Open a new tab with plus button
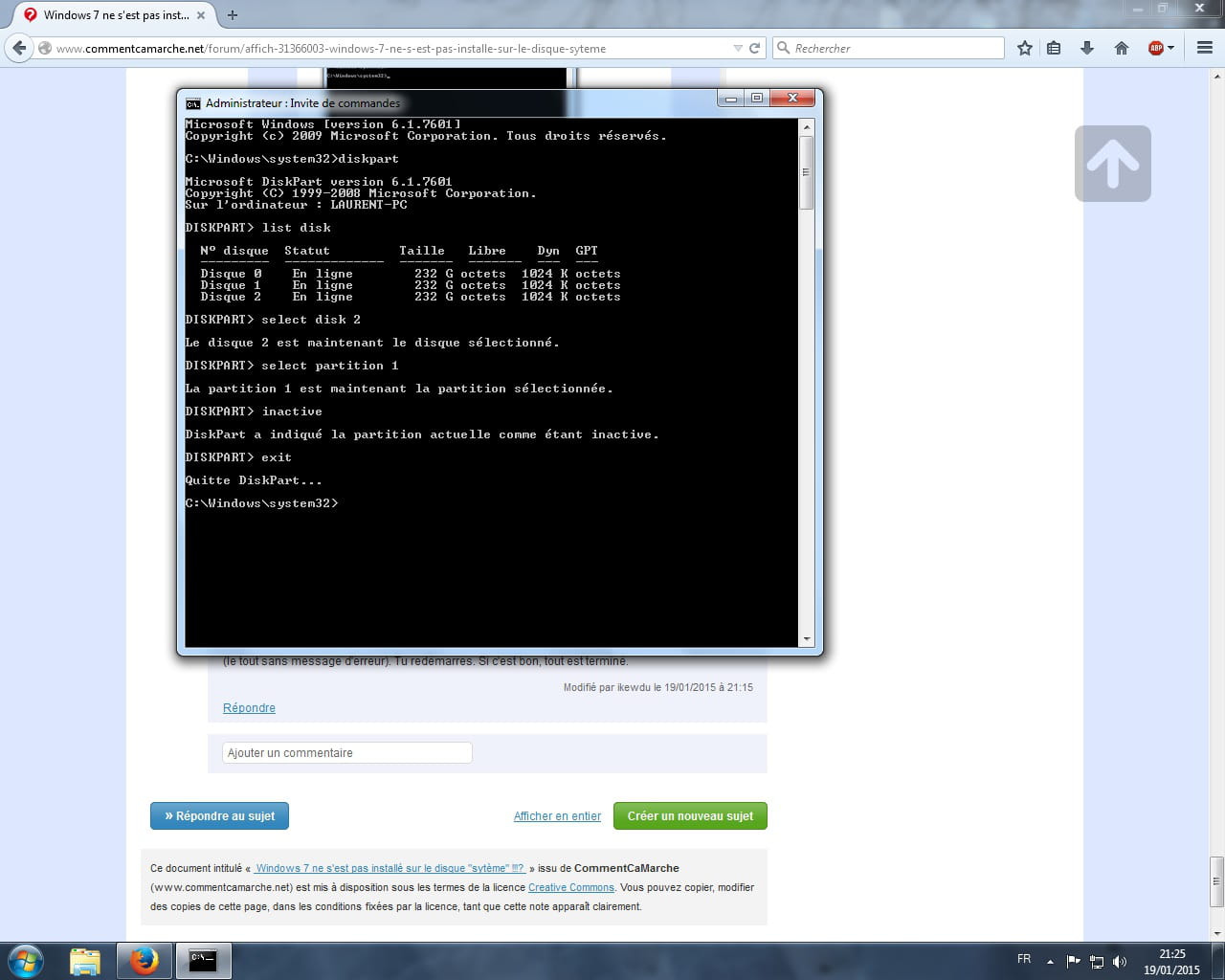Screen dimensions: 1225x980 click(x=233, y=15)
